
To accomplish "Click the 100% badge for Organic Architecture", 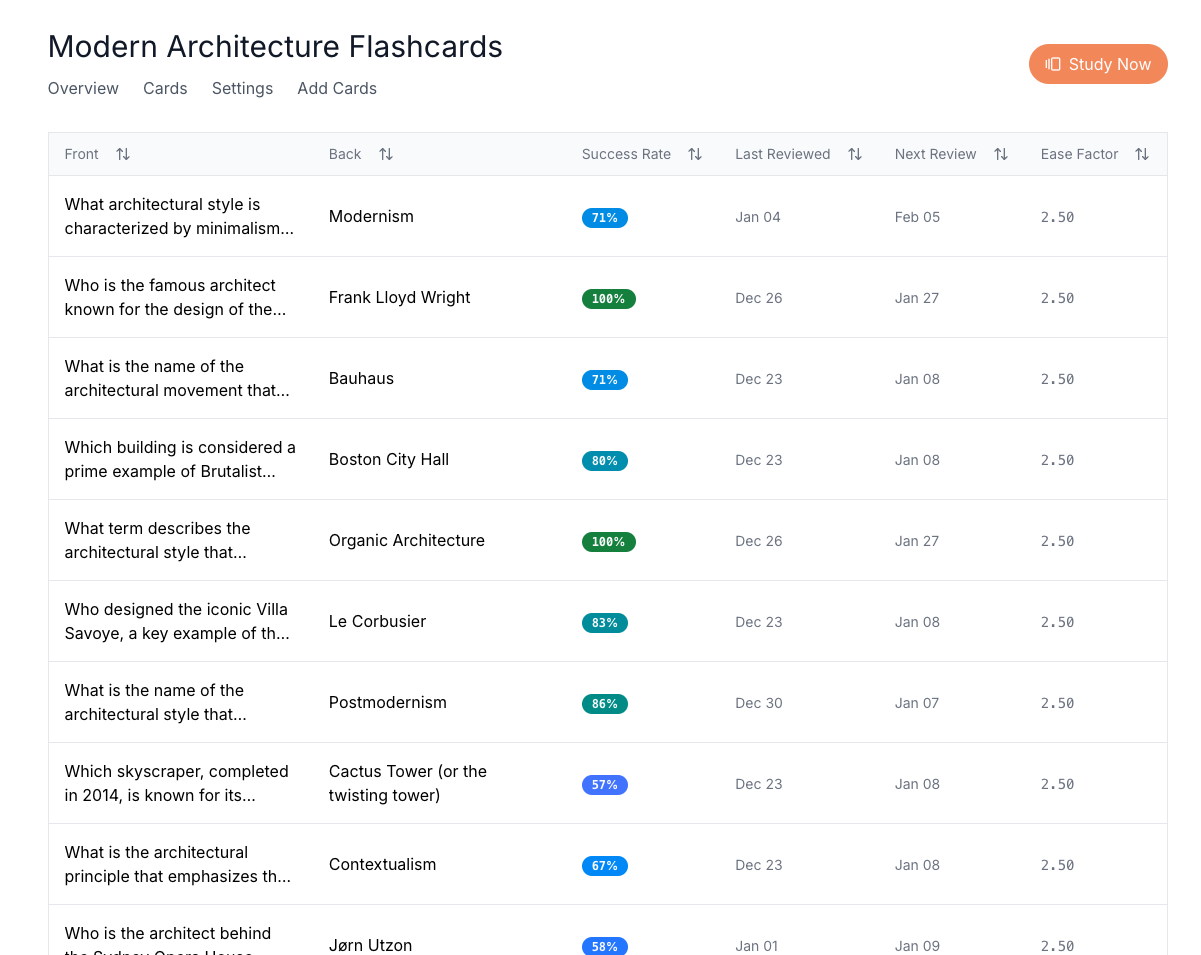I will point(608,542).
